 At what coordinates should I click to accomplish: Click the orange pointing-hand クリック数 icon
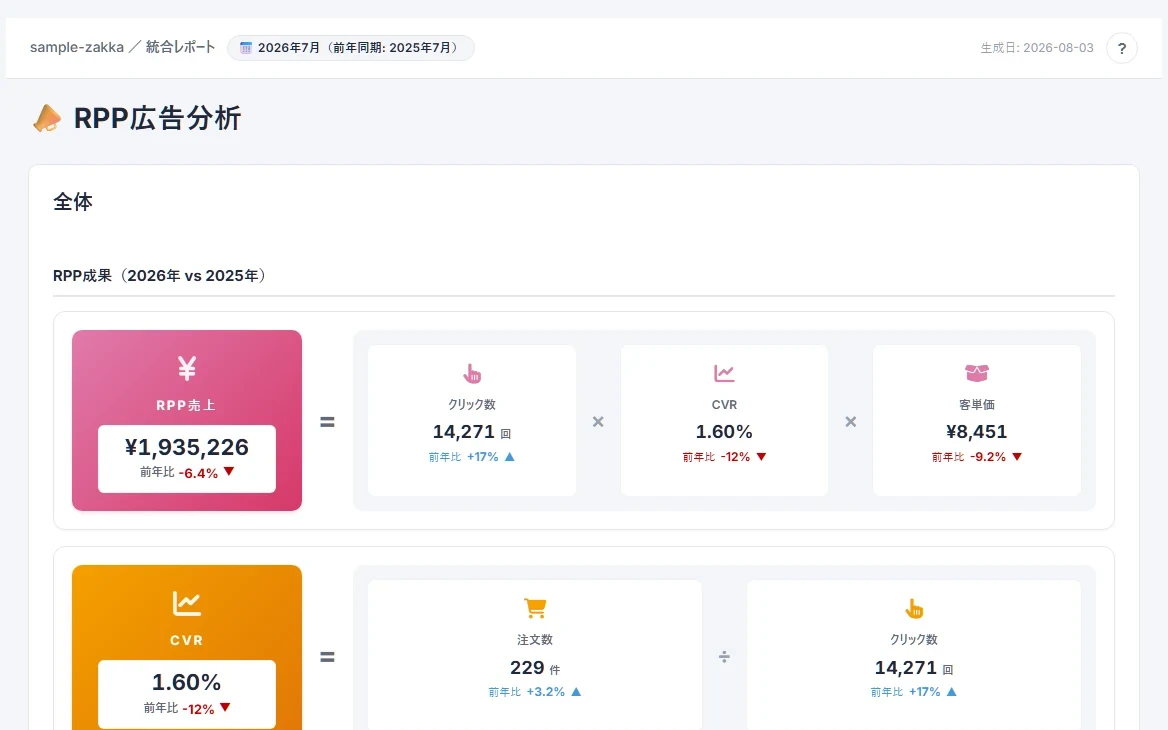point(914,609)
